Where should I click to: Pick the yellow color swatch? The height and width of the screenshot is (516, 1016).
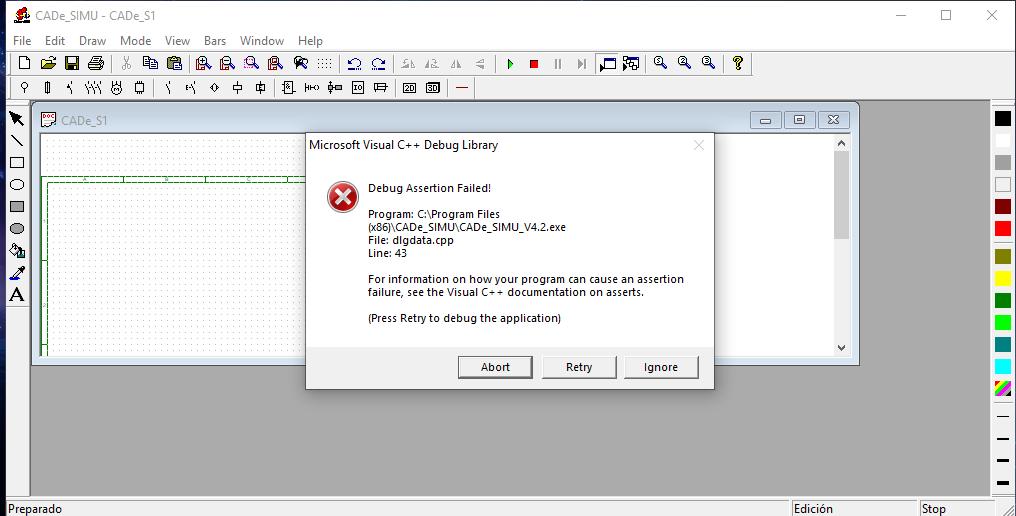pyautogui.click(x=1003, y=279)
